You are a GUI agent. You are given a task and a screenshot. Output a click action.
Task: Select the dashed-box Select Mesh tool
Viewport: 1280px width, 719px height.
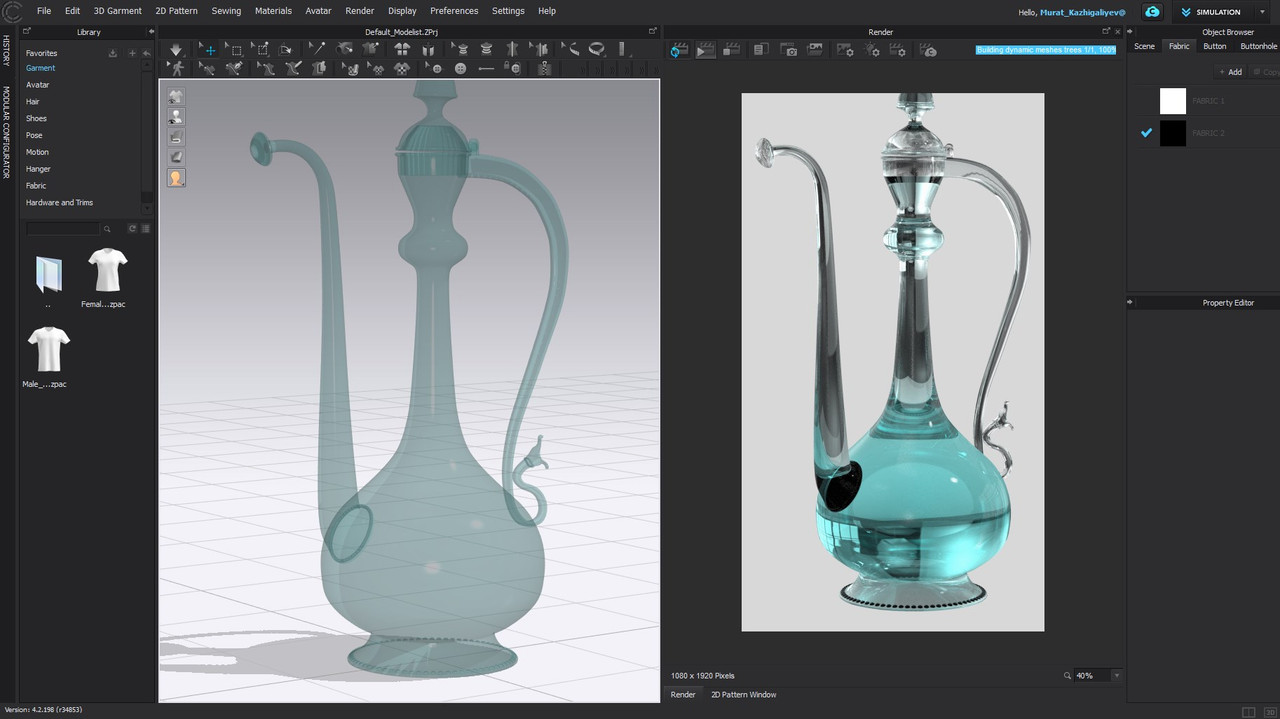pyautogui.click(x=234, y=49)
